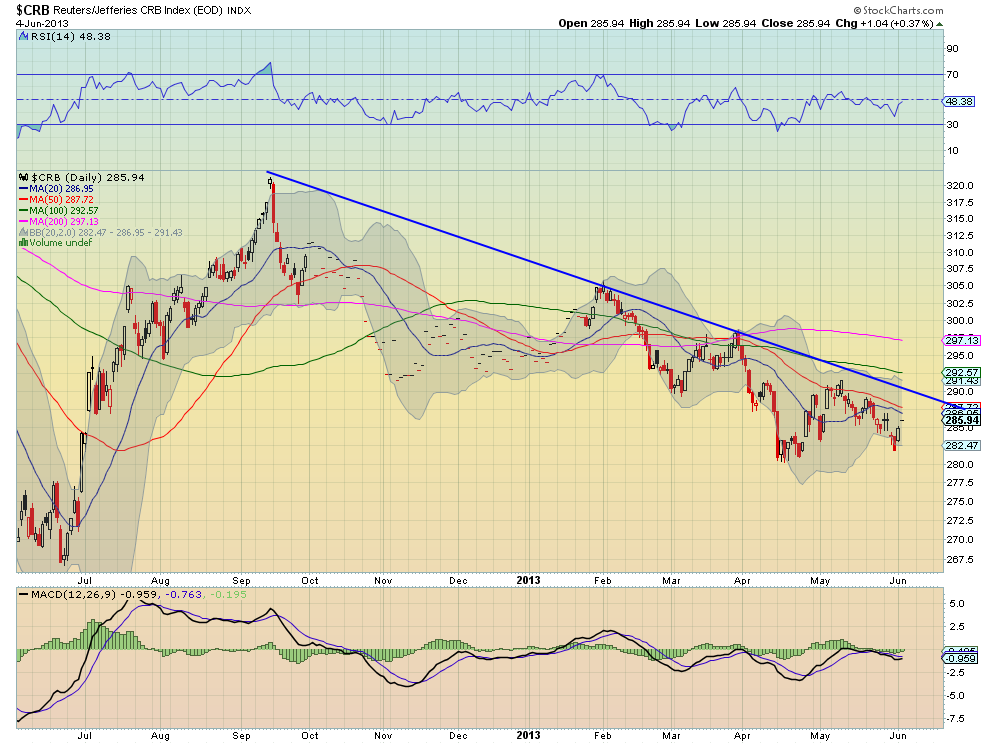
Task: Click the RSI(14) indicator icon
Action: (24, 35)
